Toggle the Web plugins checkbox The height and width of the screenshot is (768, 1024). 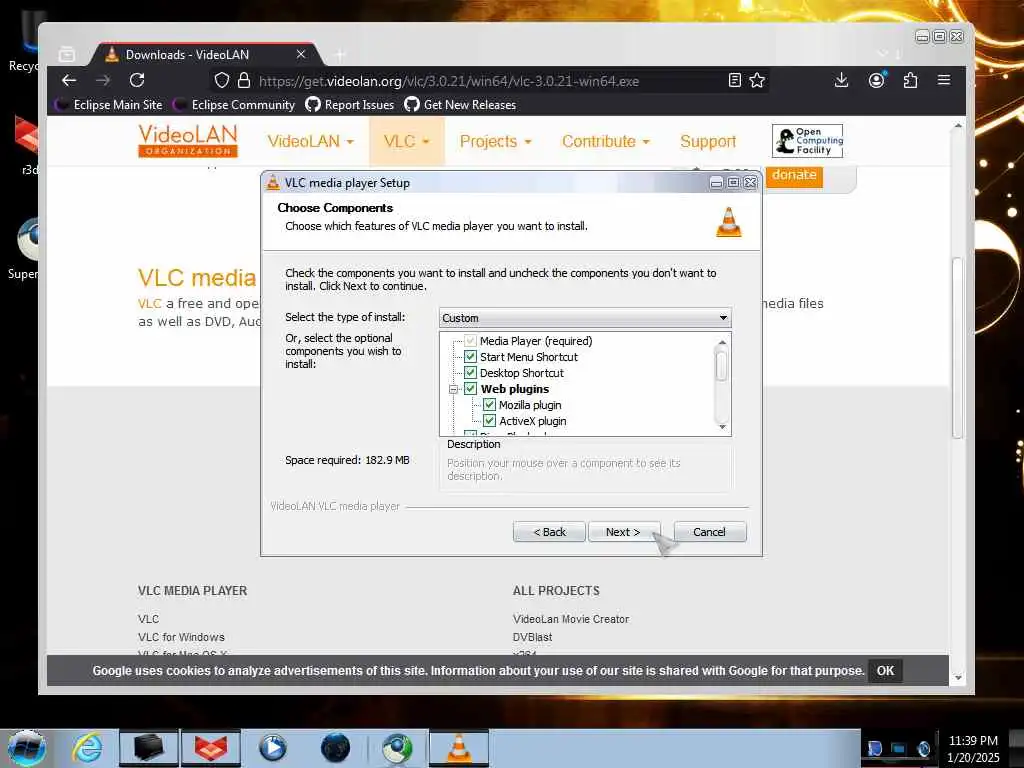pyautogui.click(x=470, y=389)
